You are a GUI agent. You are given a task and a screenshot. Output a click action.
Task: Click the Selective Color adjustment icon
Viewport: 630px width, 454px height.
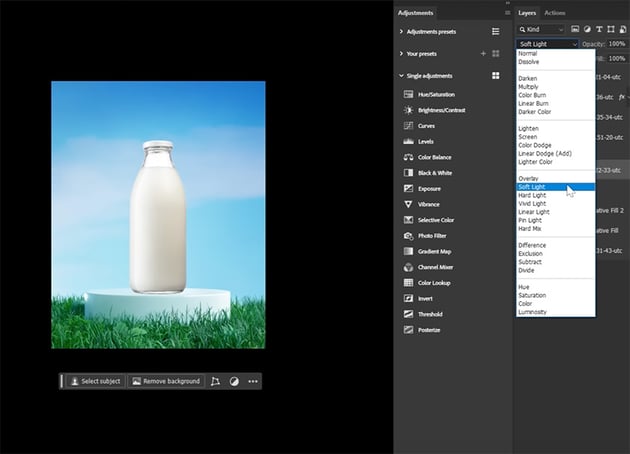tap(408, 220)
